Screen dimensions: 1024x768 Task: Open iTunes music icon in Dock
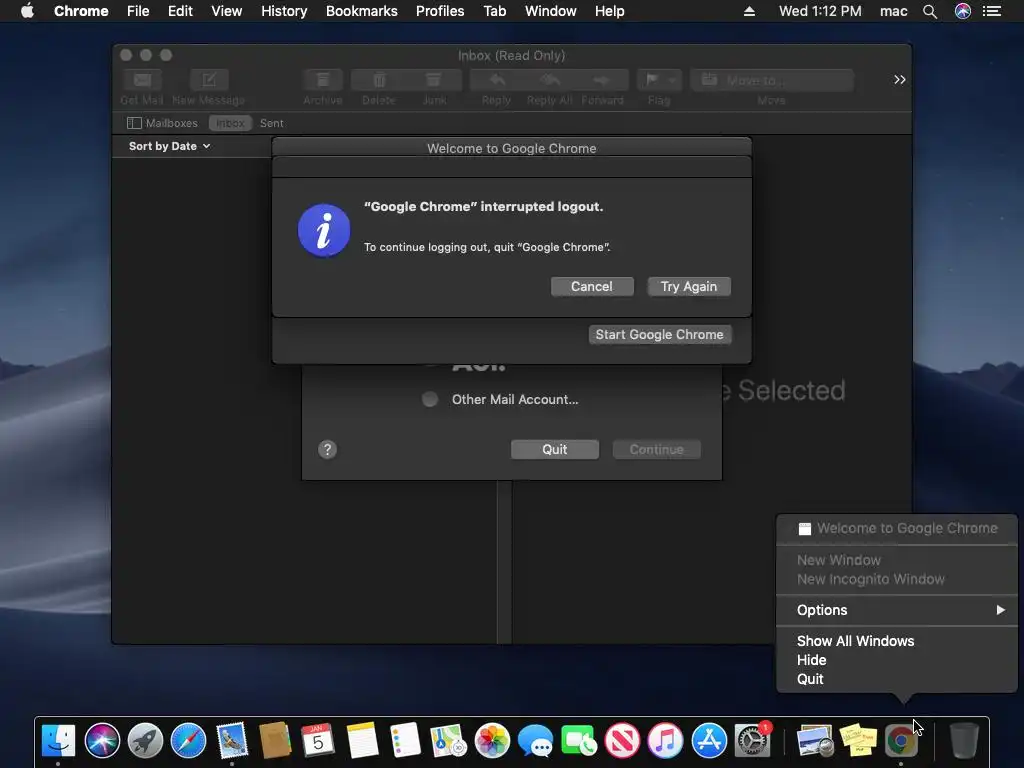click(665, 741)
